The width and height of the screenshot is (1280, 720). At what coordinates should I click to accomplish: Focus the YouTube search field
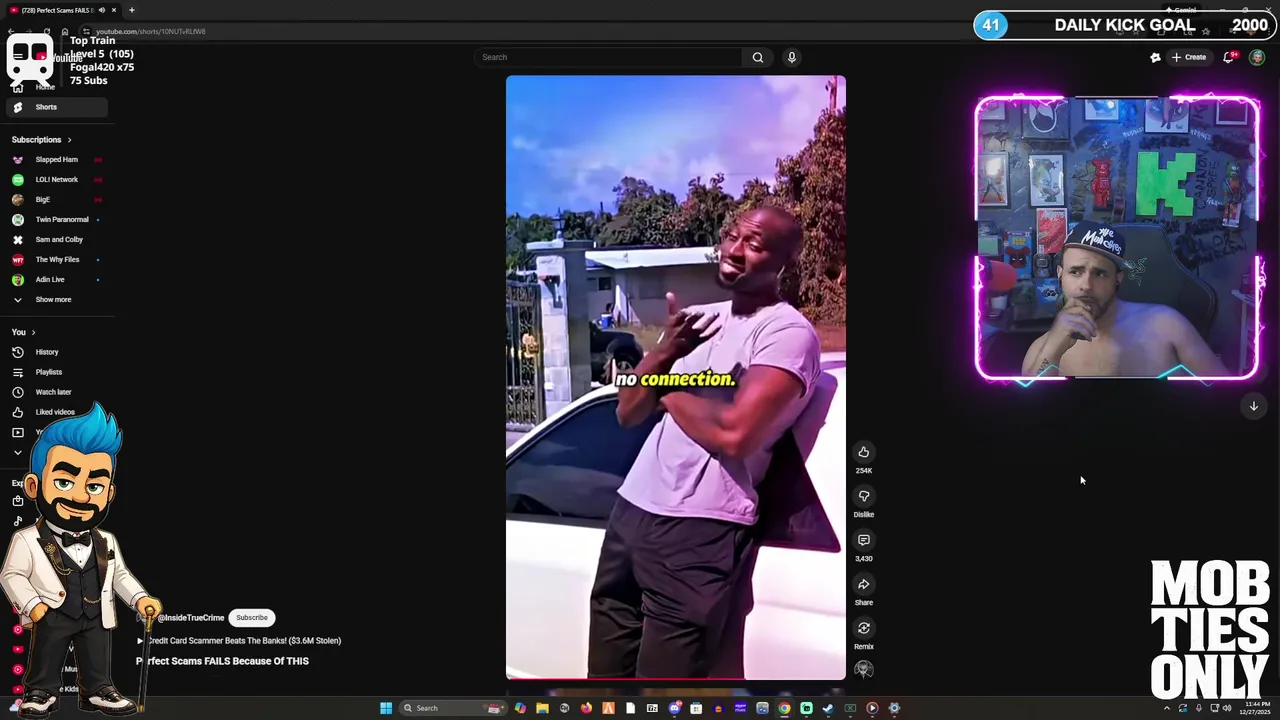pyautogui.click(x=610, y=57)
